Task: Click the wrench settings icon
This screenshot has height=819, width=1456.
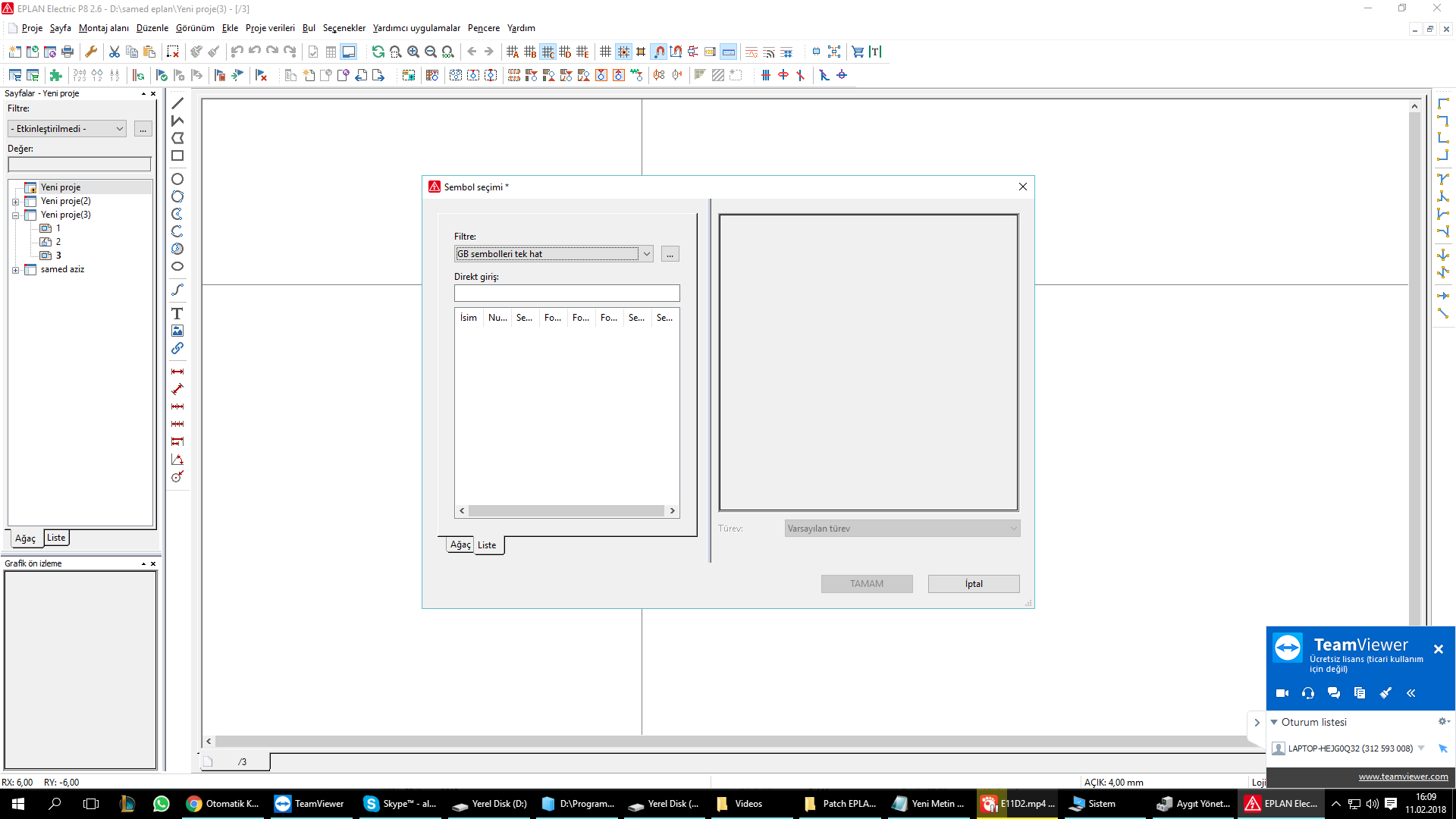Action: (91, 52)
